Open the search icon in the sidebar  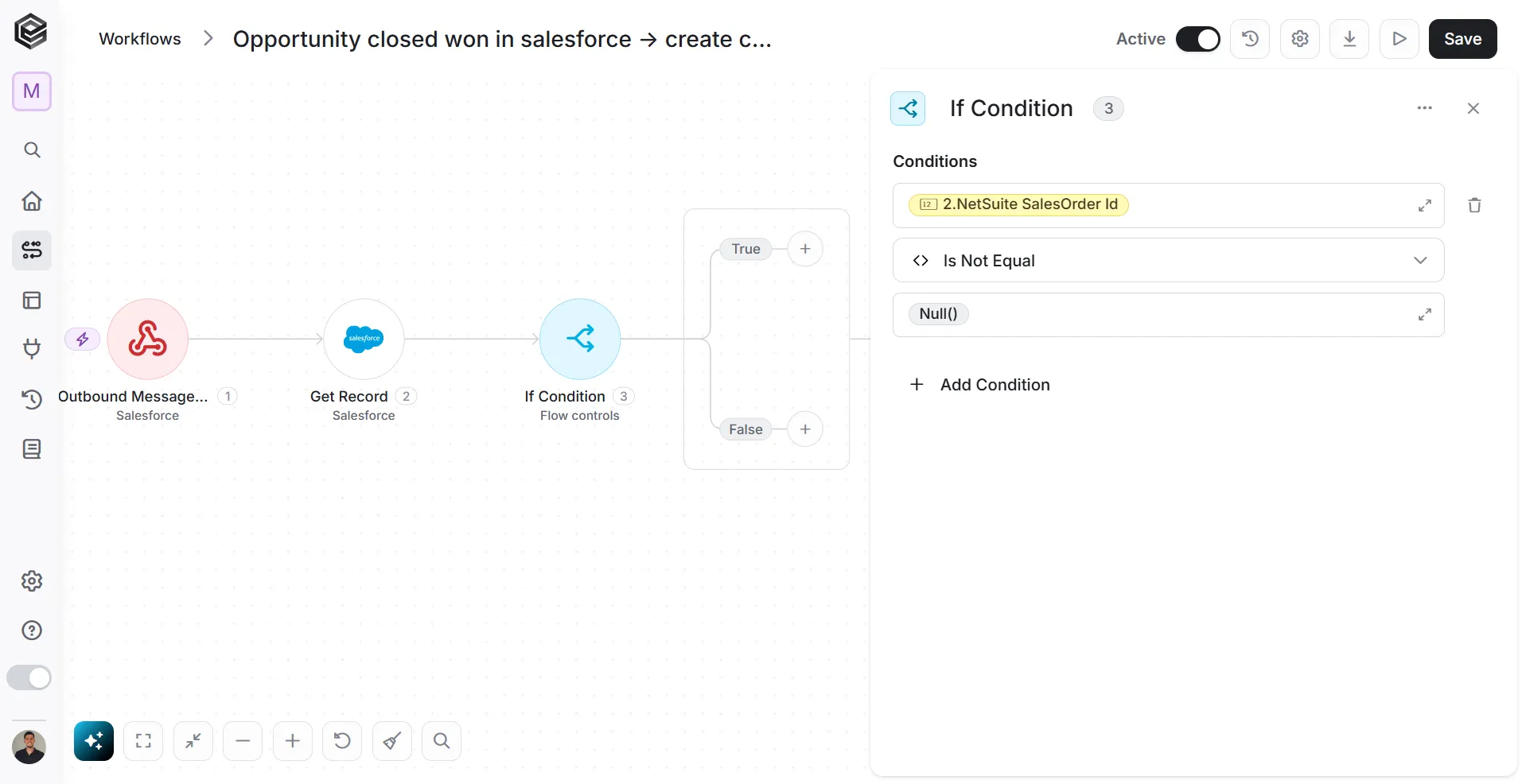click(x=32, y=150)
